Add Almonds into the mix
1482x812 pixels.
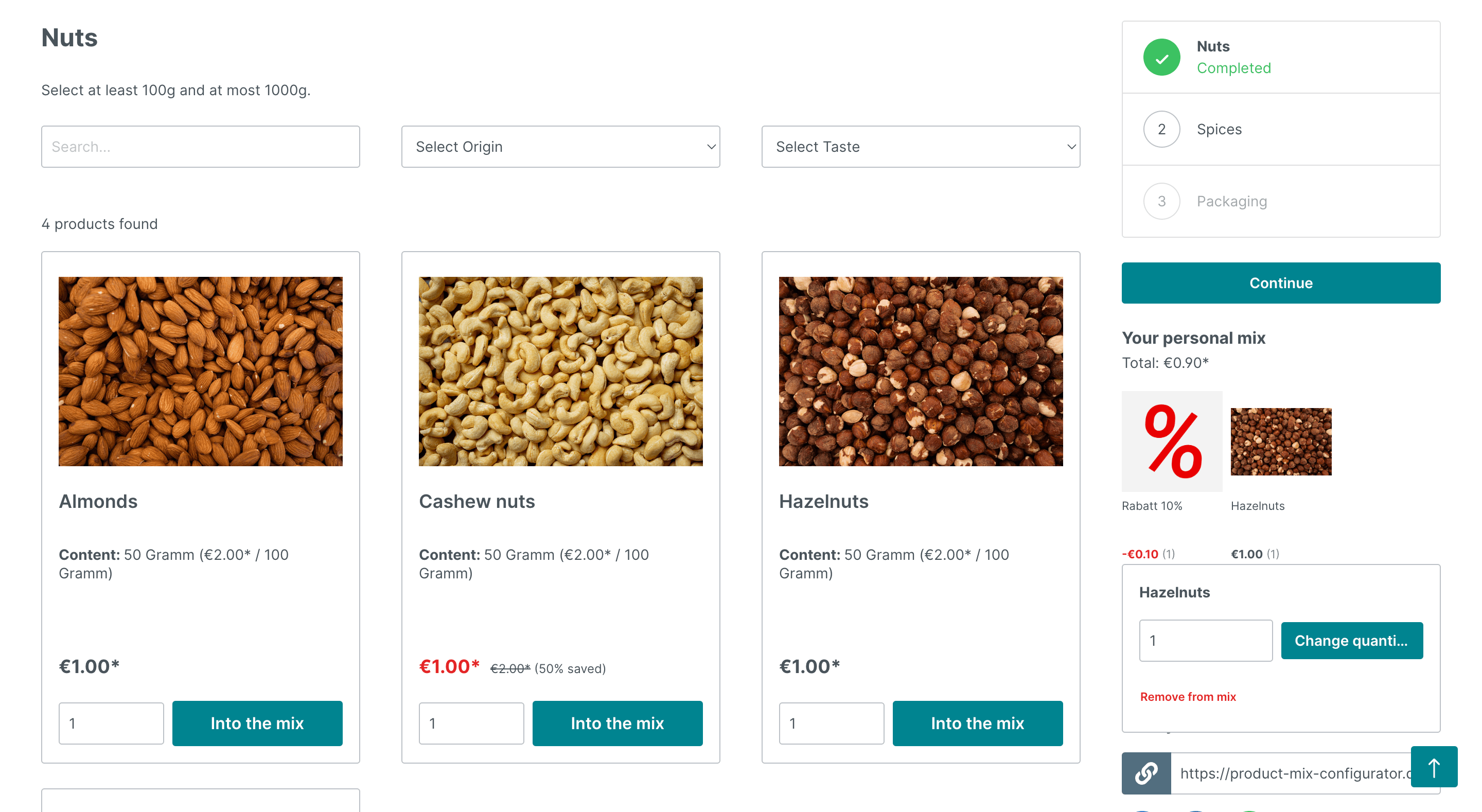coord(257,723)
